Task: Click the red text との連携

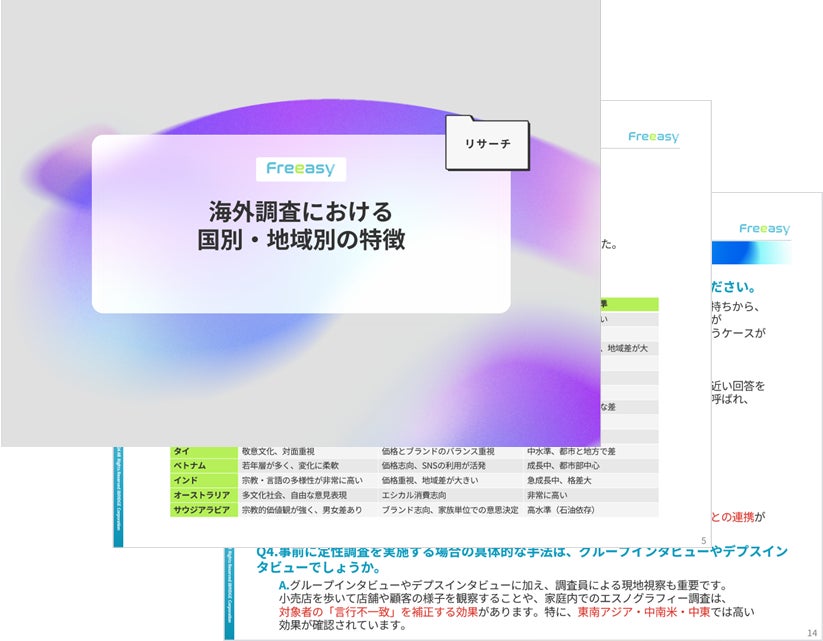Action: pos(733,517)
